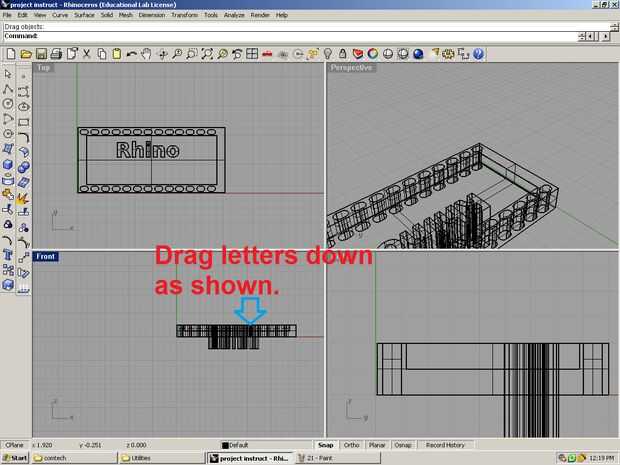Screen dimensions: 620x465
Task: Select the Circle tool in sidebar
Action: point(8,104)
